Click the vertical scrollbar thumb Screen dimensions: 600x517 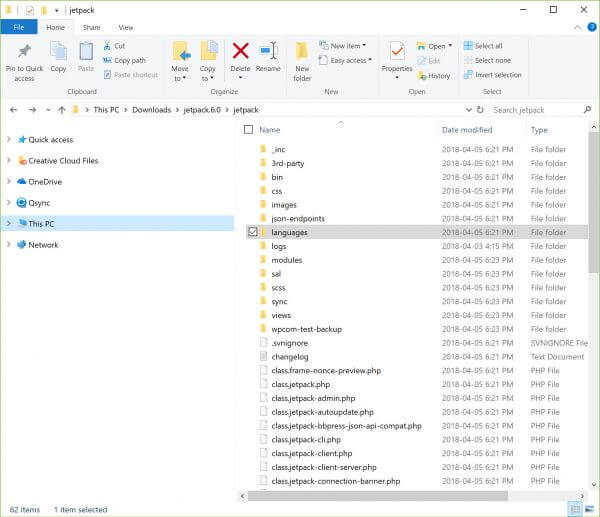click(593, 203)
